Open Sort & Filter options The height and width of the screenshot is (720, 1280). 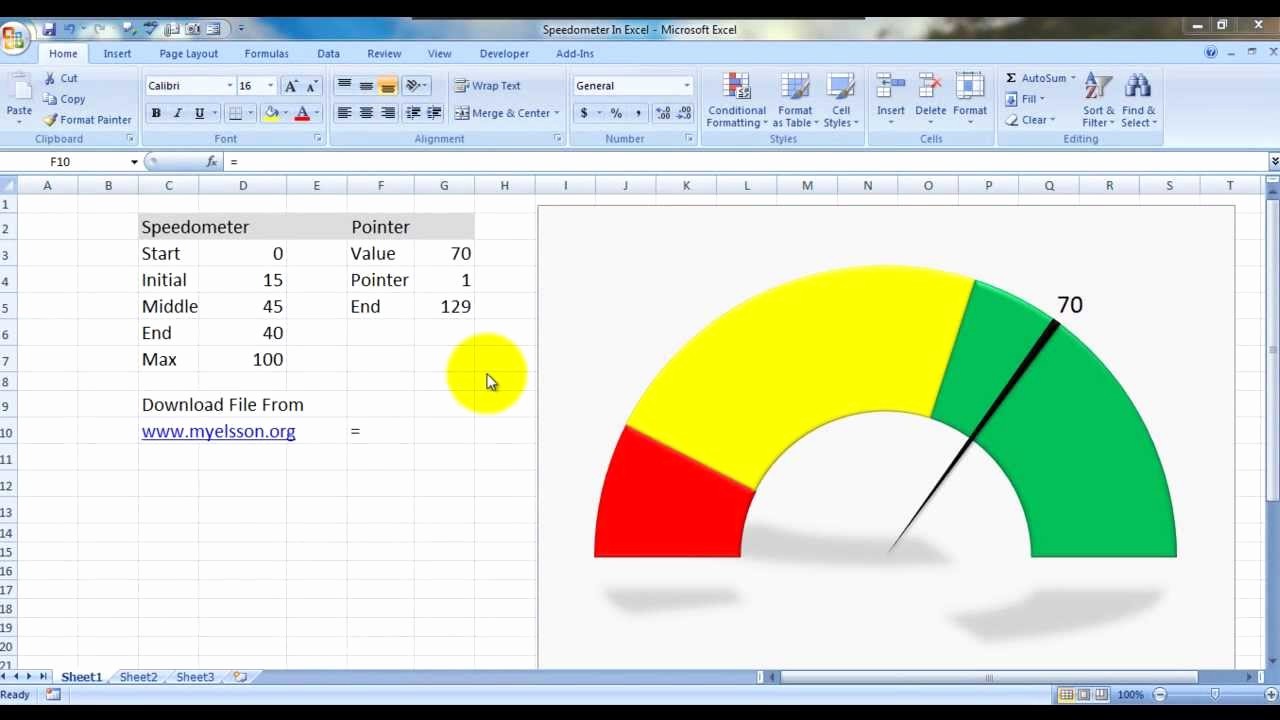(1098, 99)
